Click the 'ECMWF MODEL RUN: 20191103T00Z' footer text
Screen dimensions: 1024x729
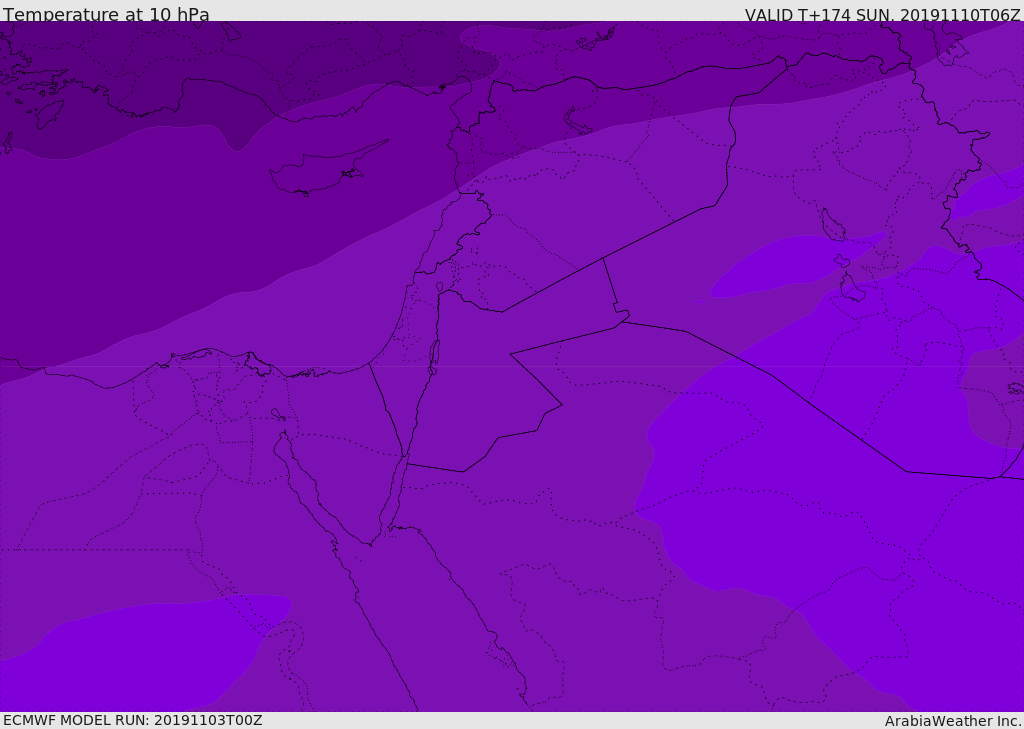(x=133, y=720)
